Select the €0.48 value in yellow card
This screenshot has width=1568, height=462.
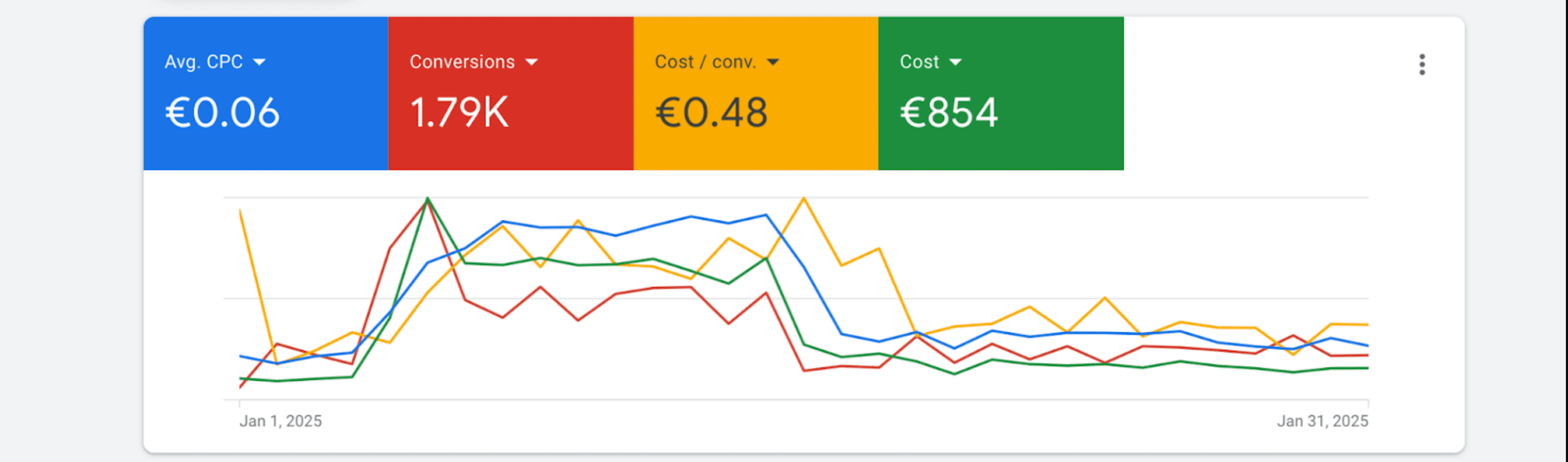pyautogui.click(x=711, y=113)
